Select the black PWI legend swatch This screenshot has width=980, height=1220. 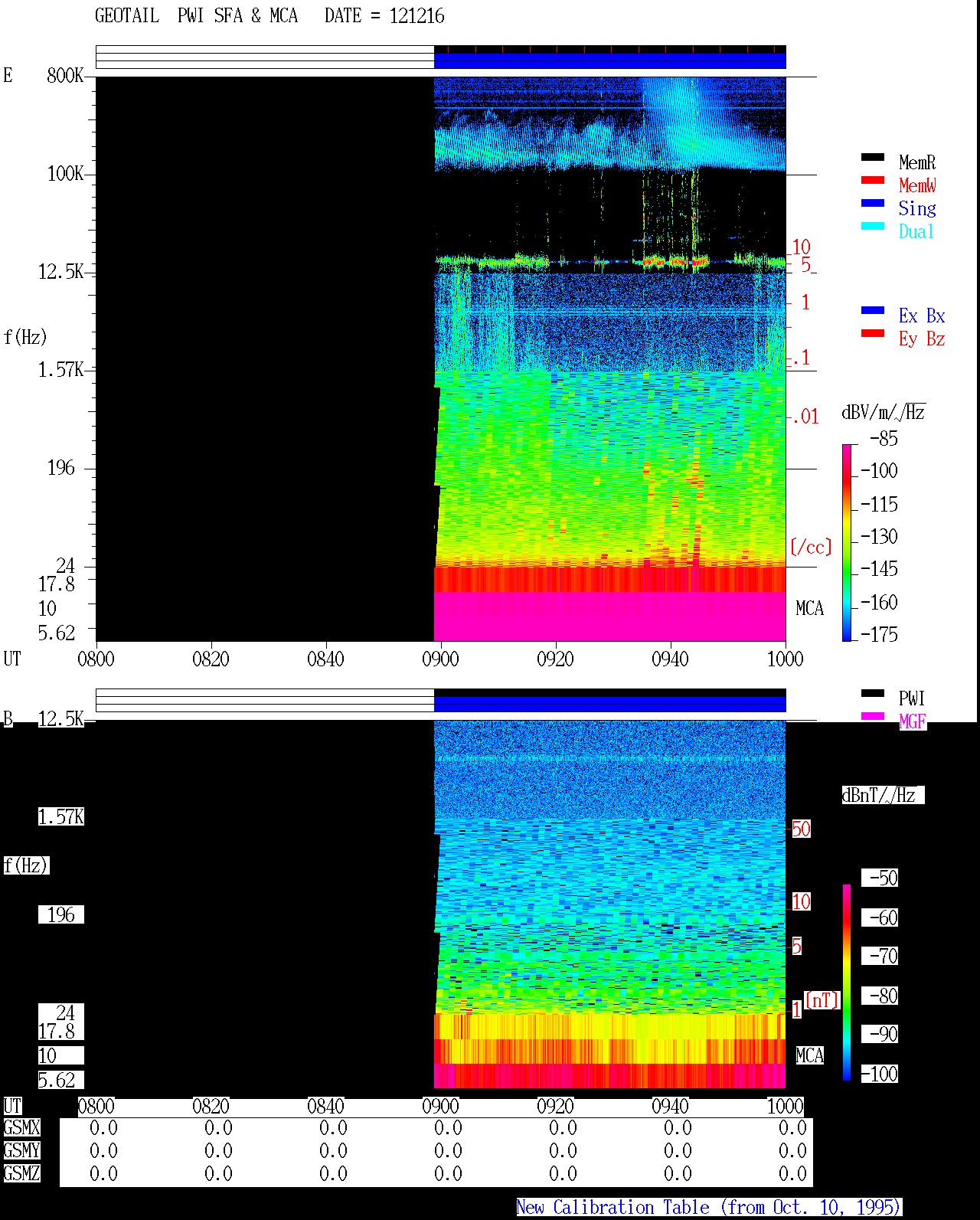[x=872, y=693]
